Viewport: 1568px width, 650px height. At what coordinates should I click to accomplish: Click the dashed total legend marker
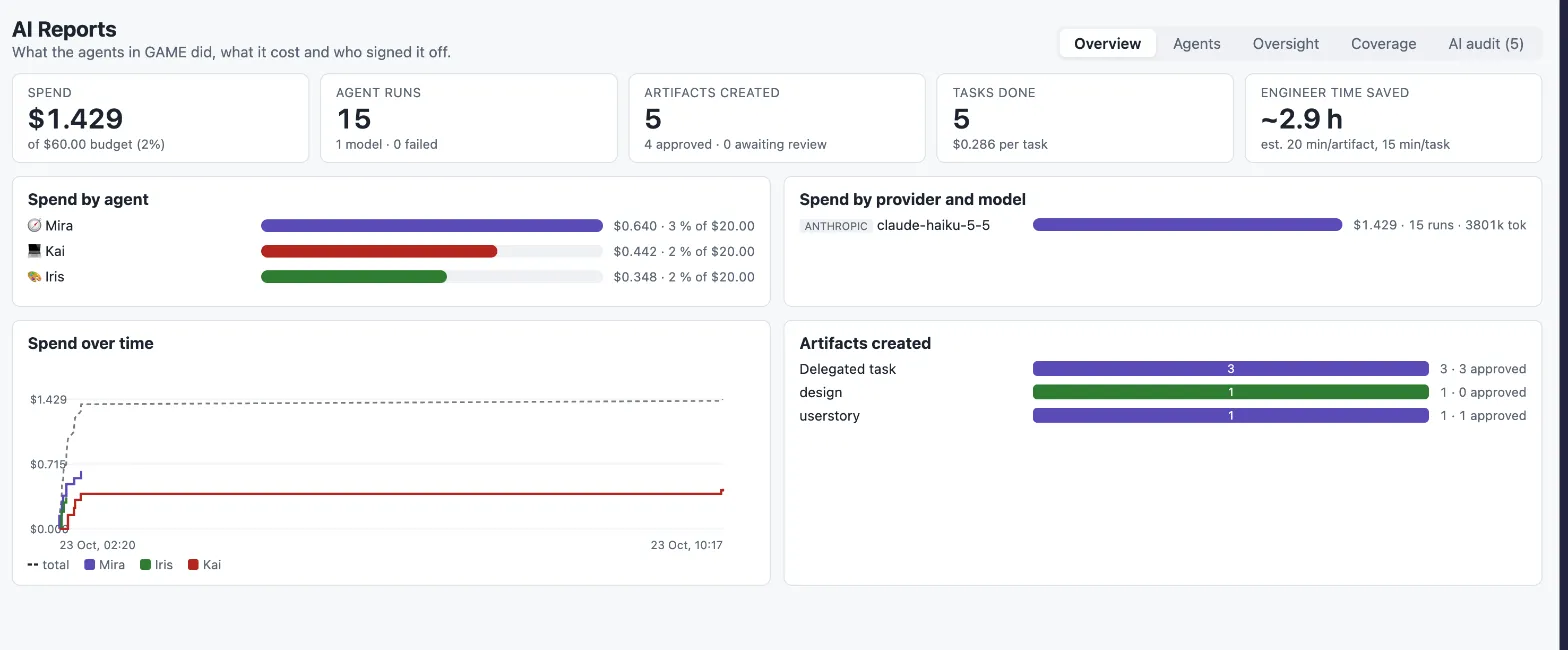click(x=33, y=565)
